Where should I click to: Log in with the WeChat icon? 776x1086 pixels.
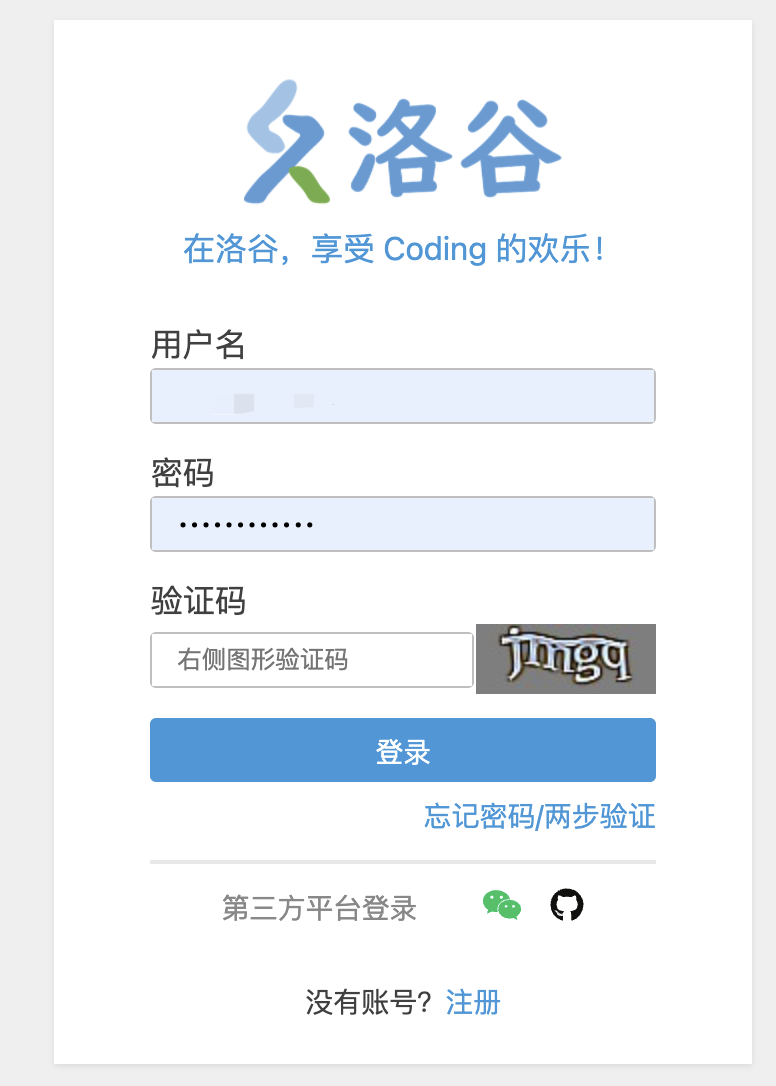pyautogui.click(x=502, y=905)
